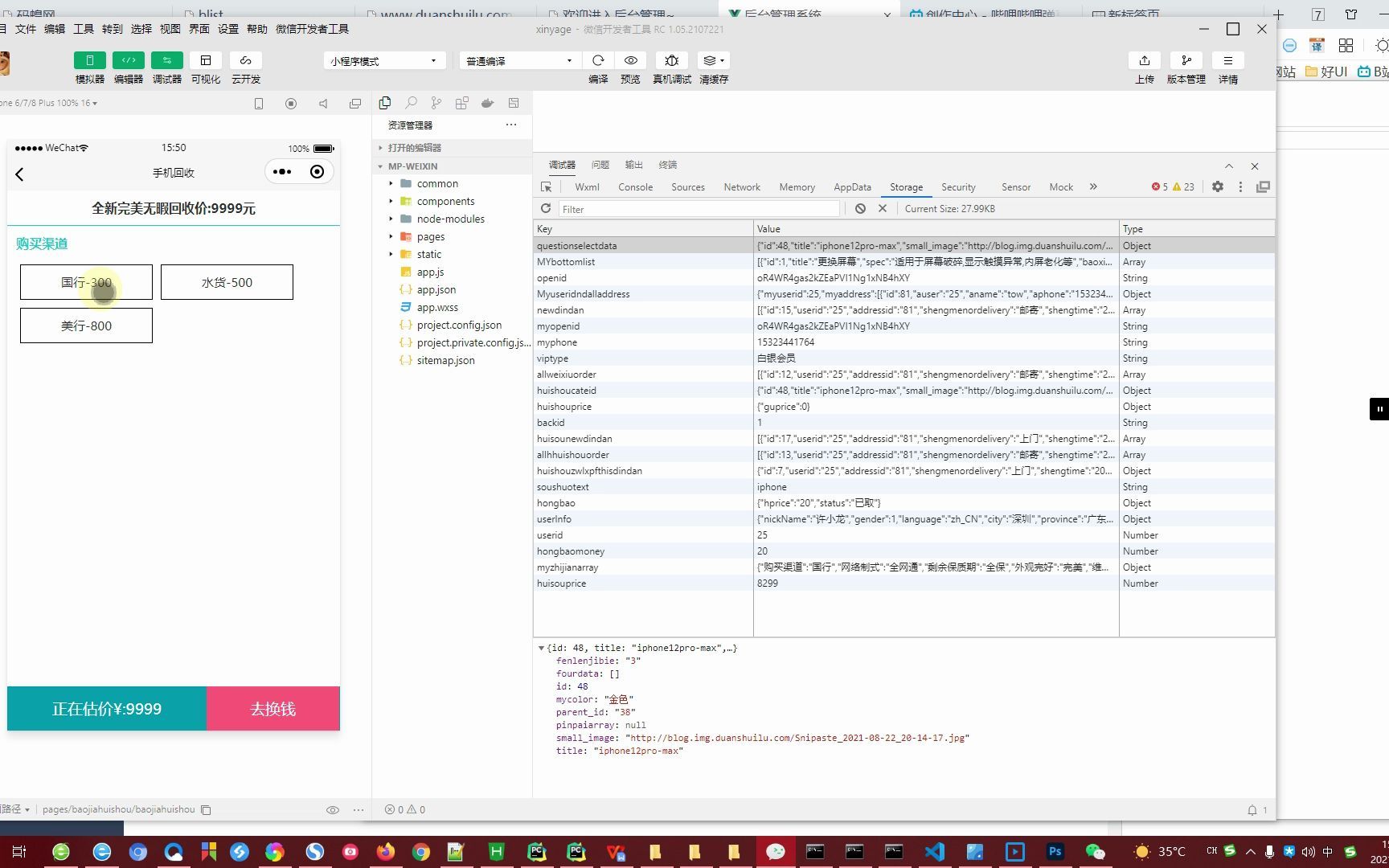This screenshot has width=1389, height=868.
Task: Collapse the object preview disclosure triangle
Action: click(542, 648)
